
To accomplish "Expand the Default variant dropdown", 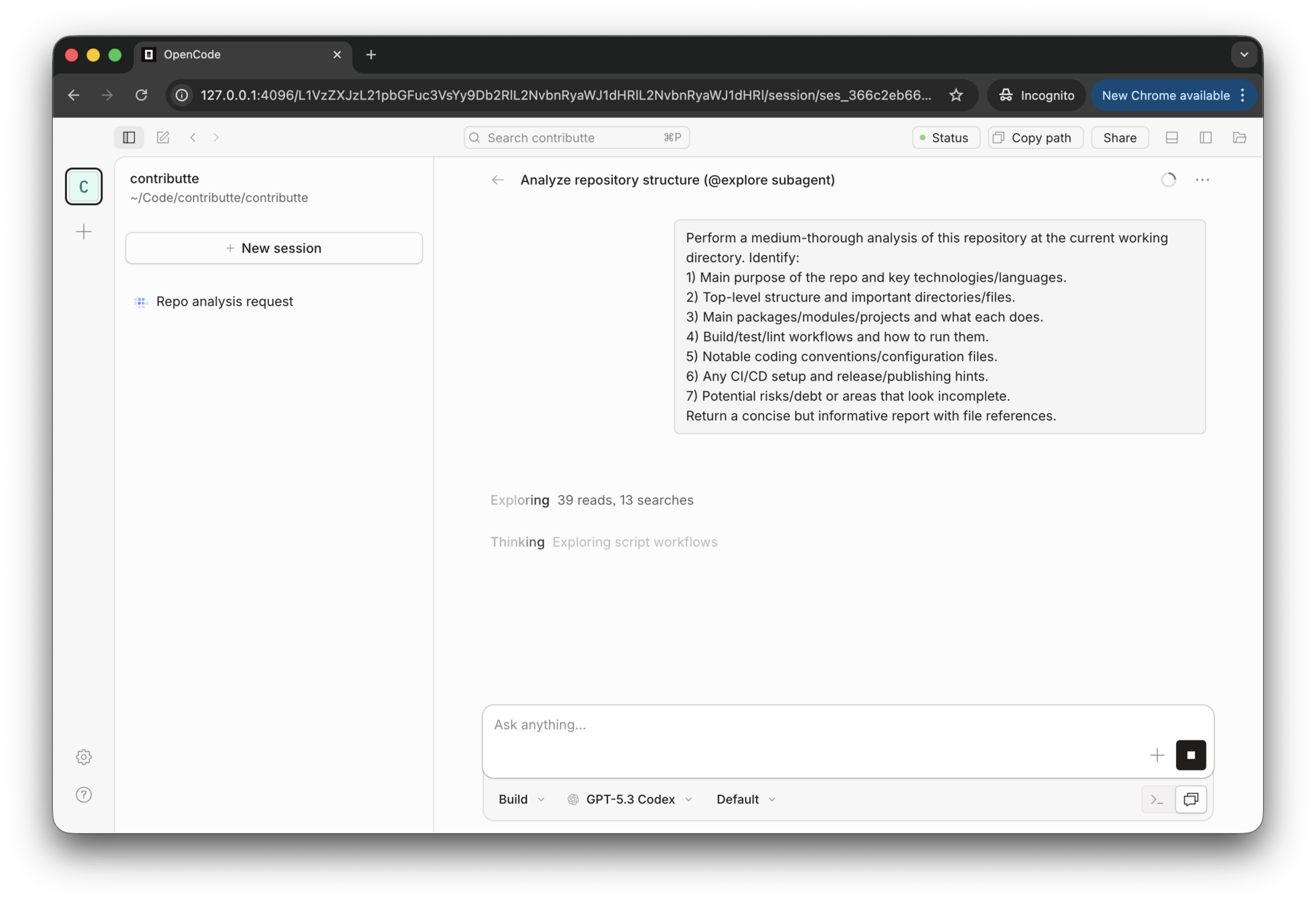I will (745, 799).
